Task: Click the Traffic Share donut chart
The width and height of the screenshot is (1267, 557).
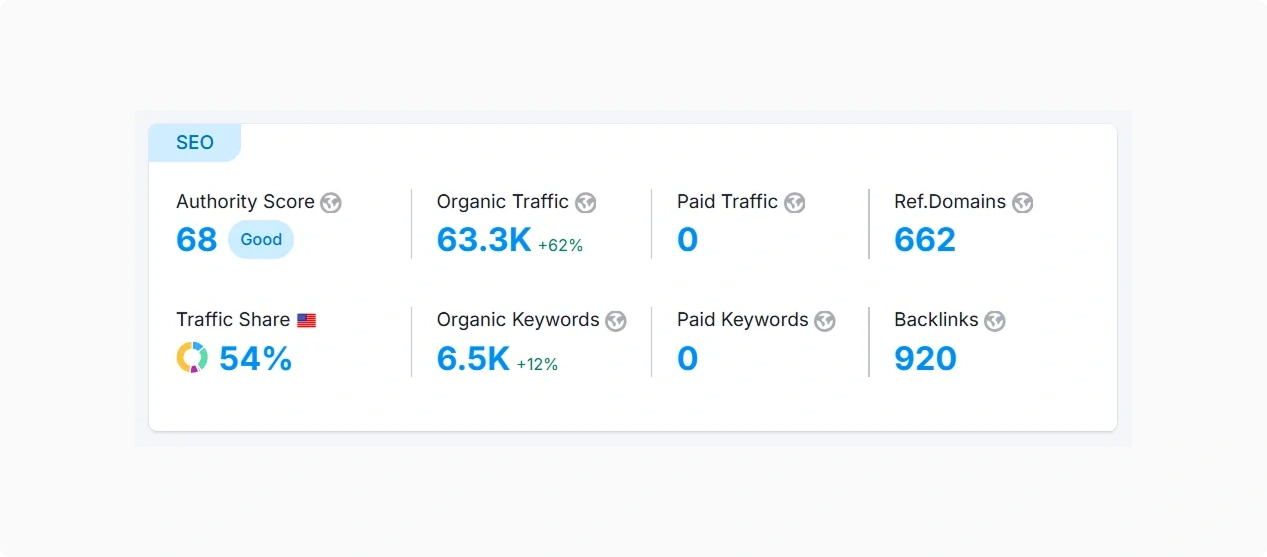Action: (x=192, y=358)
